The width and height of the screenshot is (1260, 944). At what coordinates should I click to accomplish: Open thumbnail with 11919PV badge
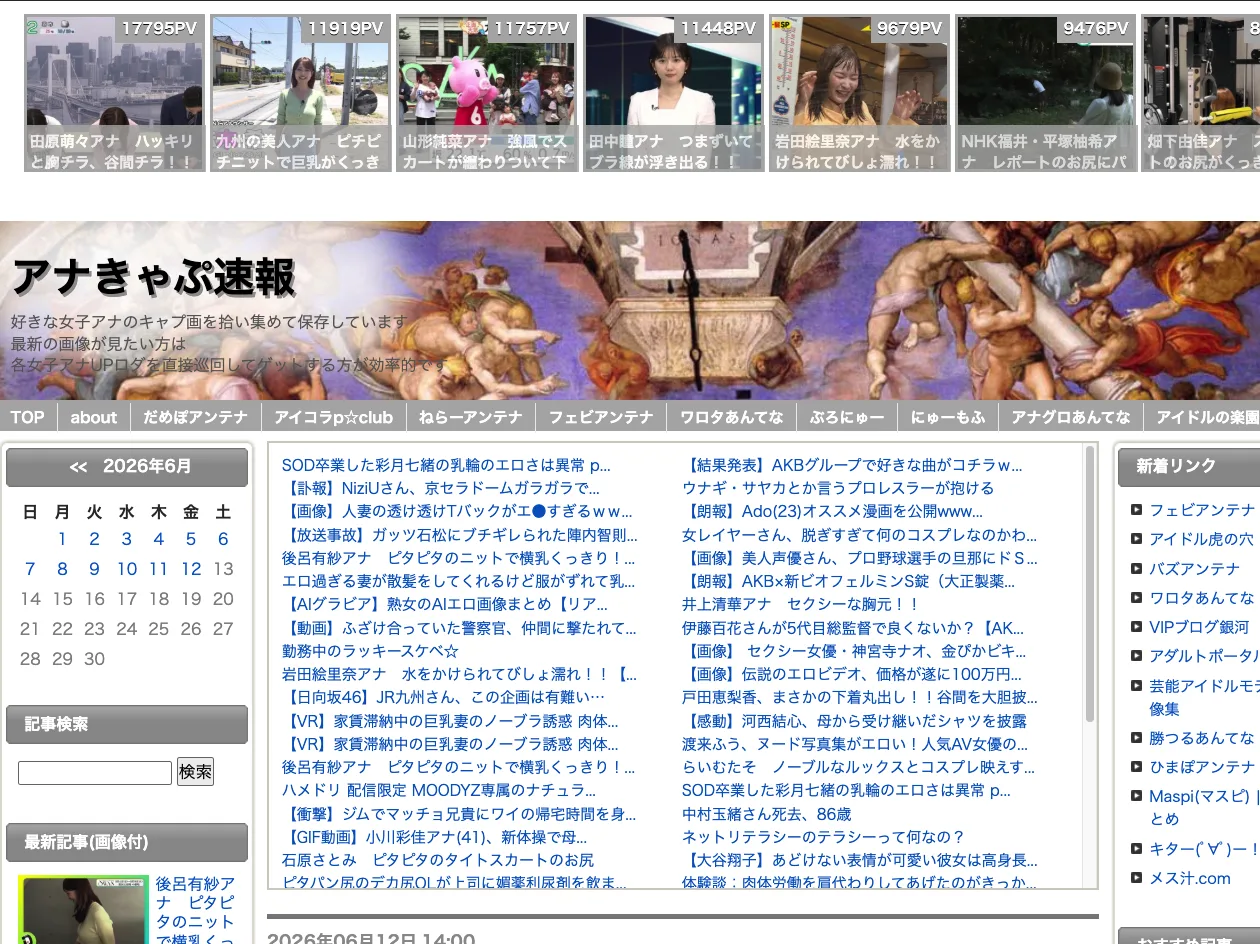click(301, 93)
